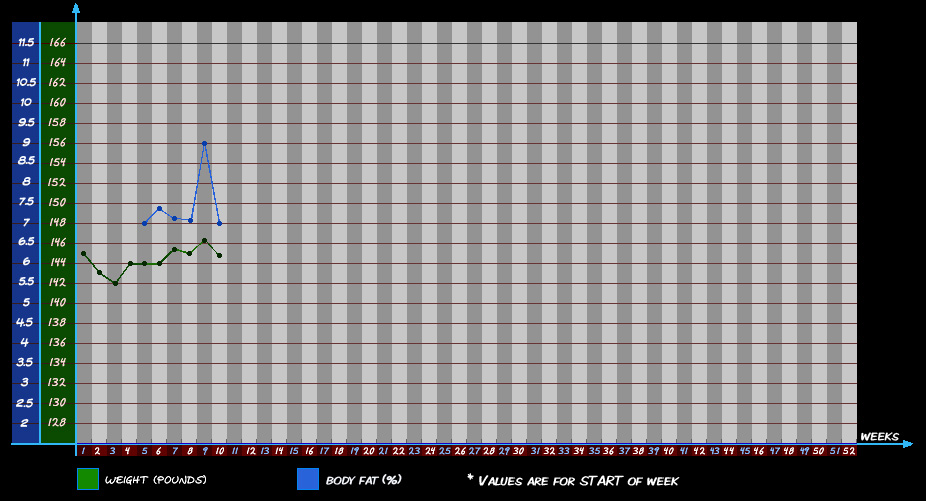Image resolution: width=926 pixels, height=501 pixels.
Task: Click the week 40 label on x-axis
Action: click(669, 451)
